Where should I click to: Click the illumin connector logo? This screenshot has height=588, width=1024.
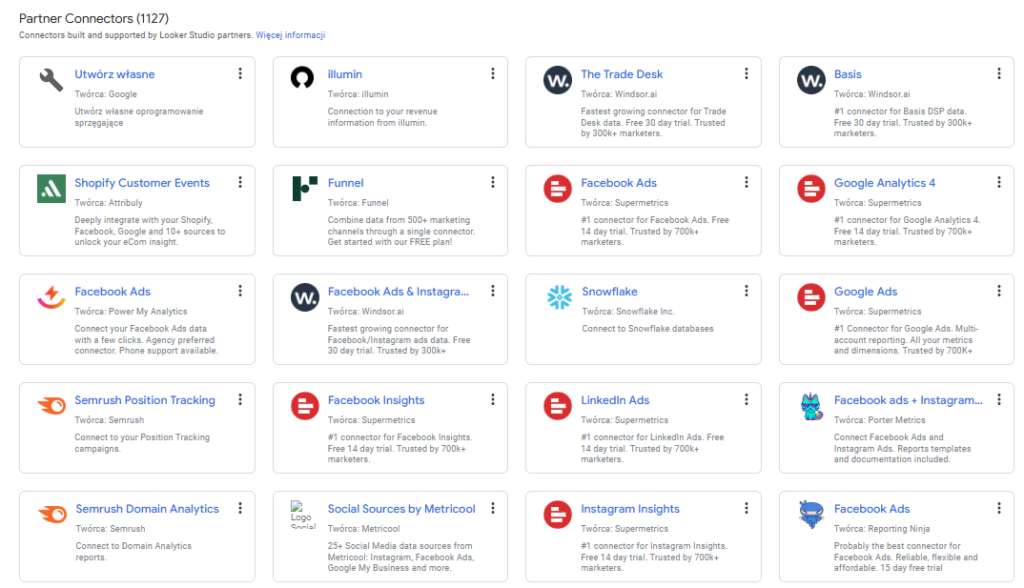pos(304,80)
